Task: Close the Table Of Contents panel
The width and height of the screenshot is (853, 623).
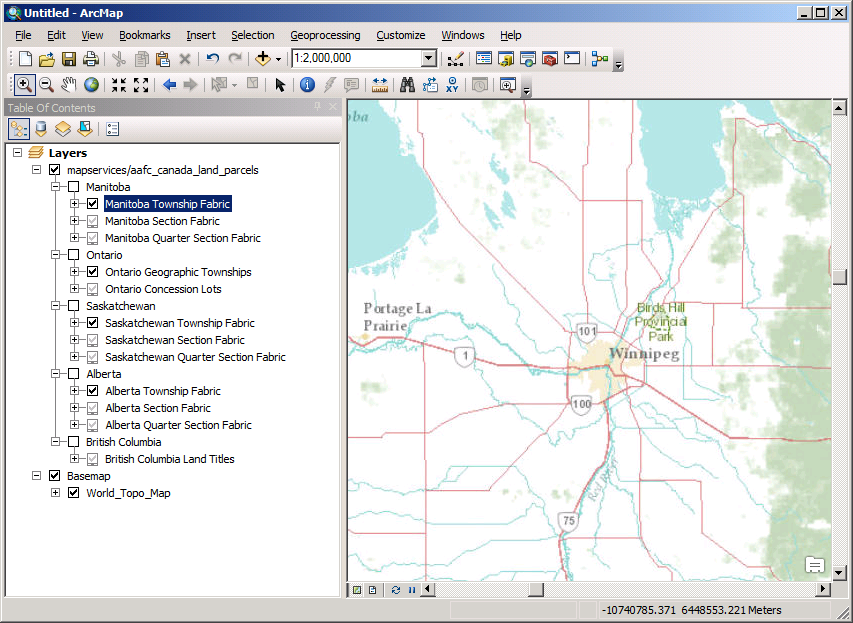Action: (x=333, y=107)
